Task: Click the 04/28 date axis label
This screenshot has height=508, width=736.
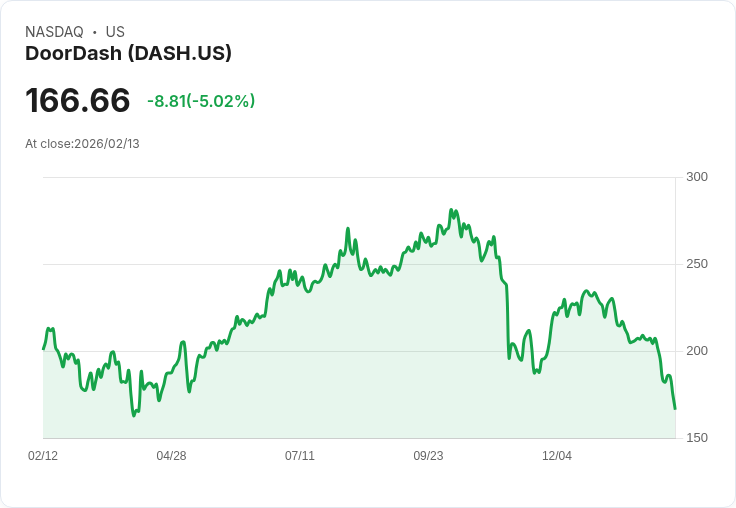Action: [171, 455]
